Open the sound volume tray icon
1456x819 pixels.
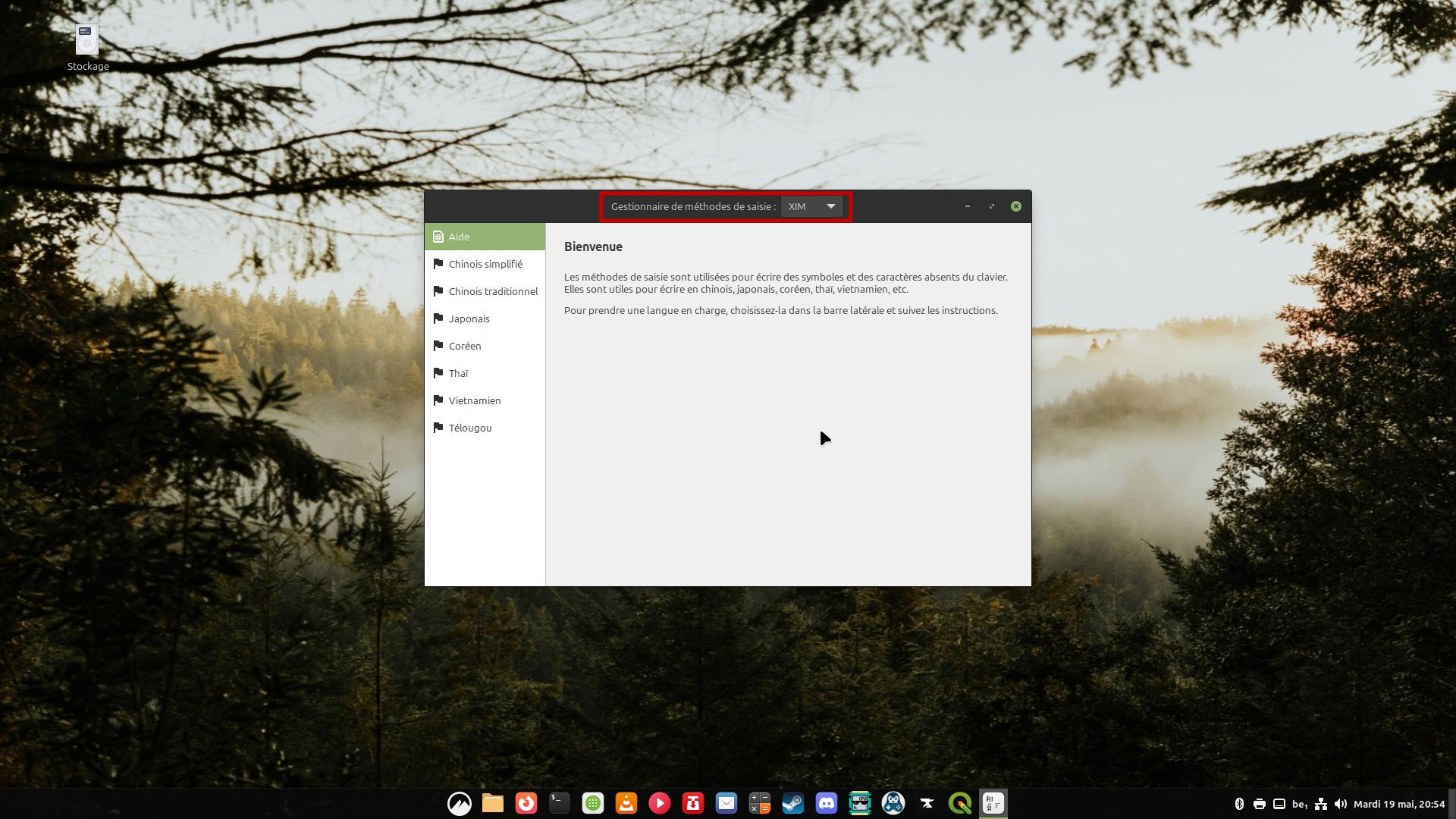1340,804
